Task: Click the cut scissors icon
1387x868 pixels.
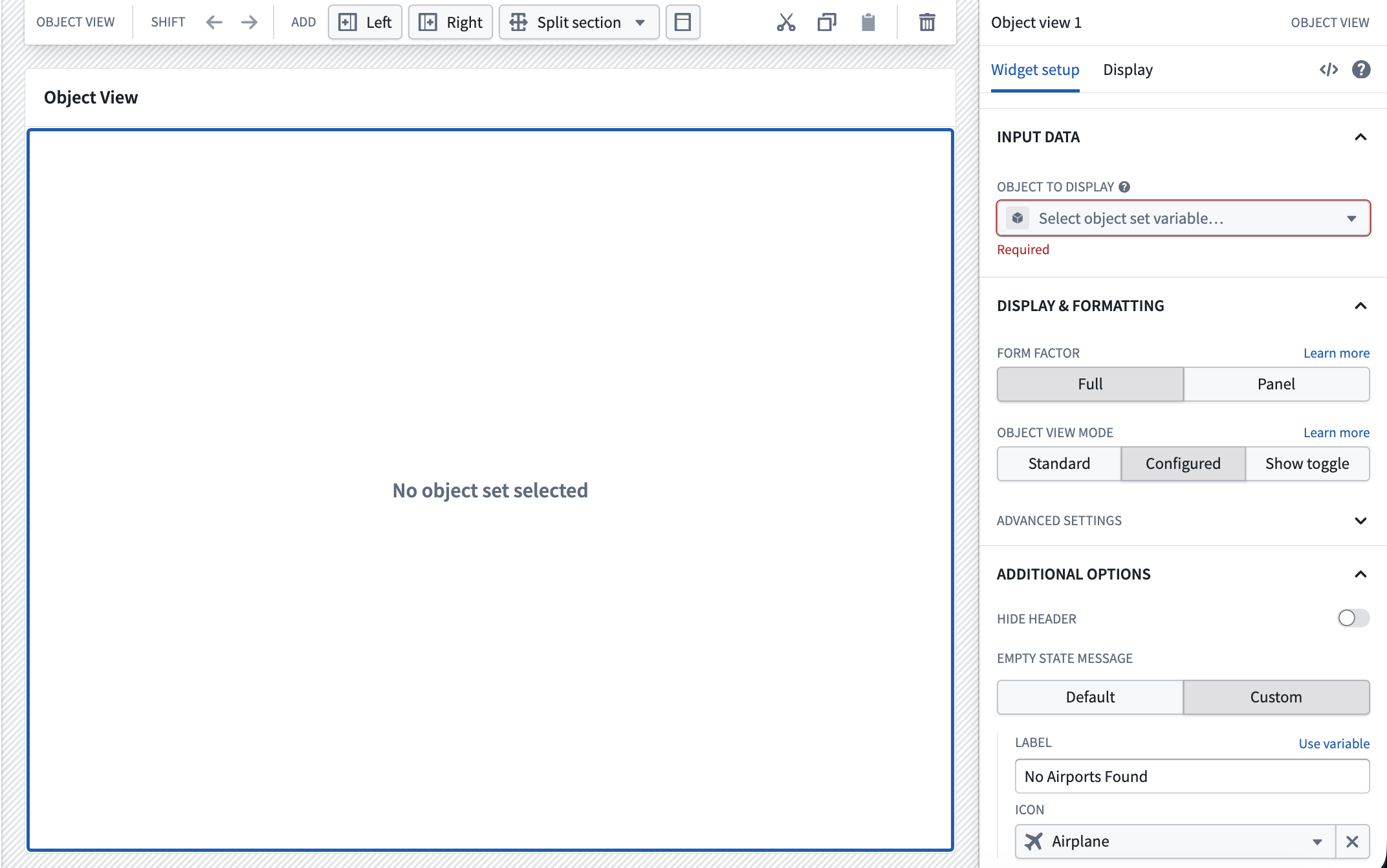Action: pyautogui.click(x=786, y=23)
